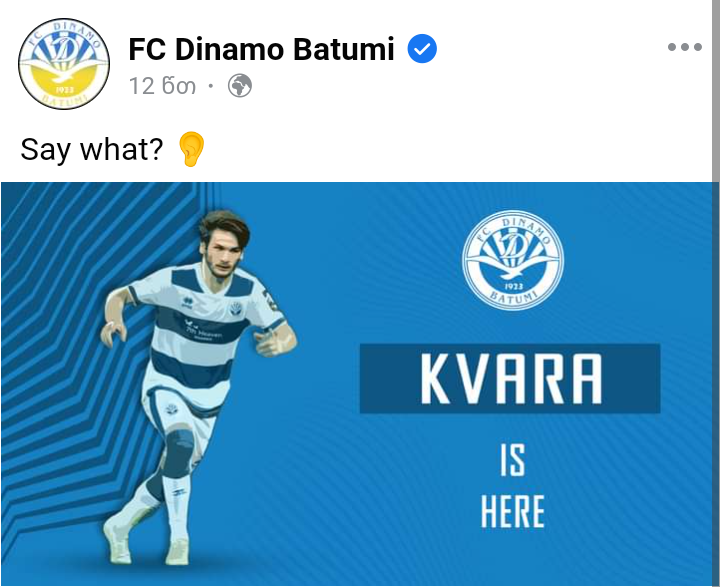
Task: Click the crest on the player's jersey
Action: 237,309
